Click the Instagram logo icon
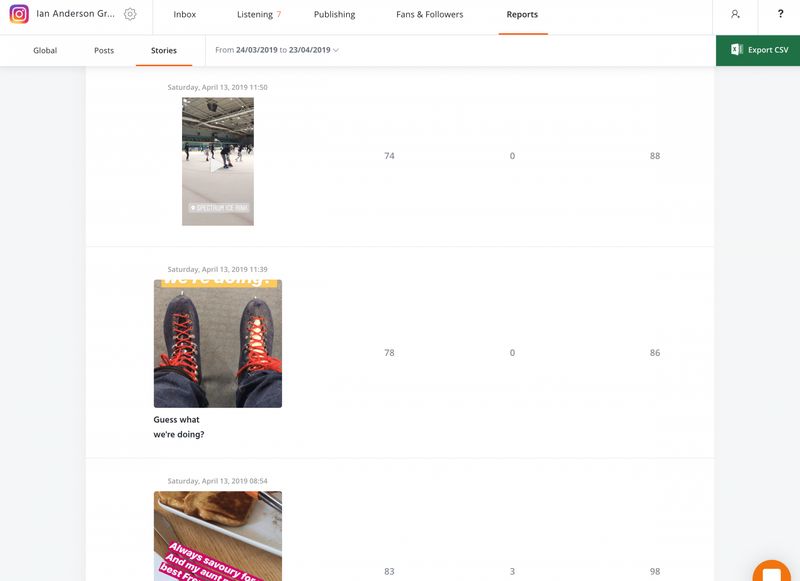The width and height of the screenshot is (800, 581). click(x=19, y=14)
